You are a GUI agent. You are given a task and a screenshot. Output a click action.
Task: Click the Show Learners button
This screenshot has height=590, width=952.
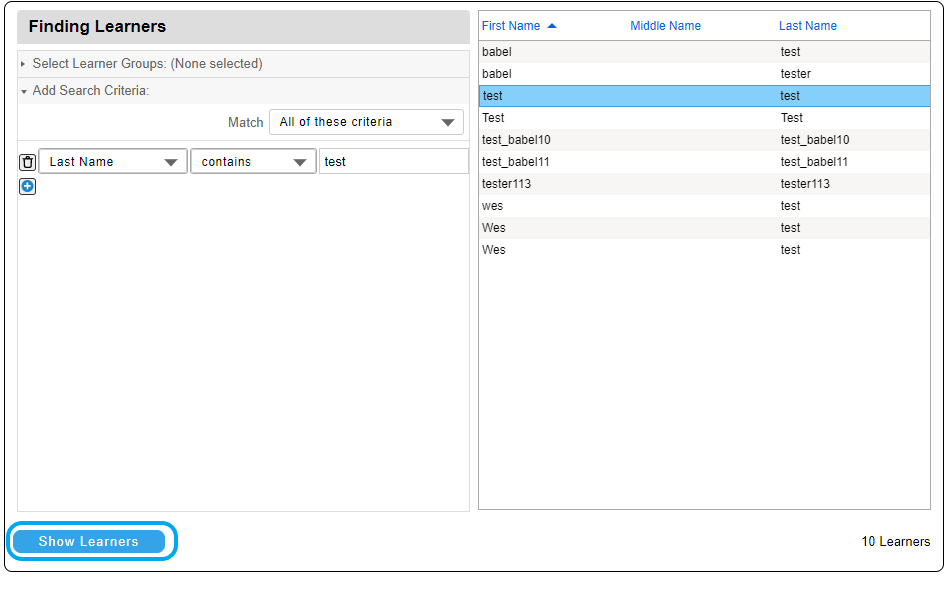90,541
